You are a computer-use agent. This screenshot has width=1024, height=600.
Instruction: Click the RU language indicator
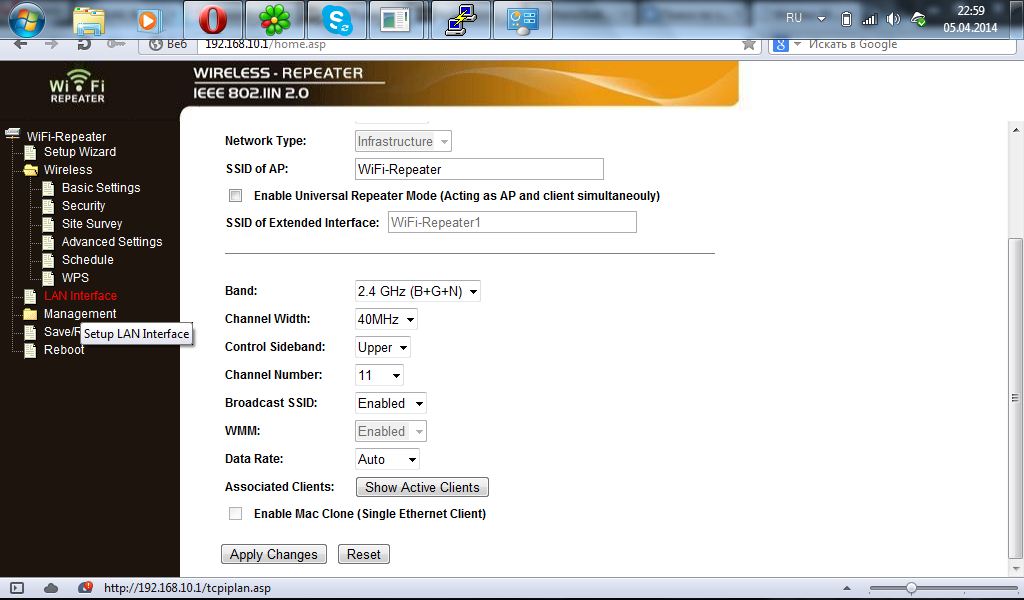click(793, 18)
